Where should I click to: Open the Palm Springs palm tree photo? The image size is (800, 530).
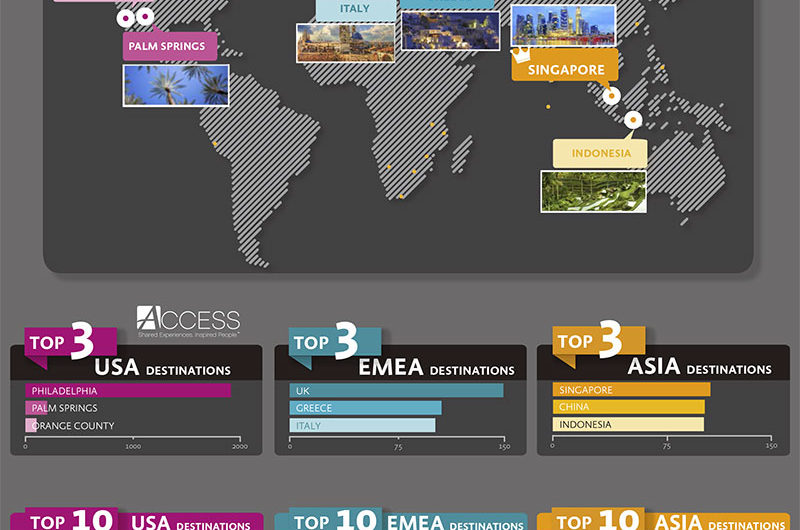[176, 86]
